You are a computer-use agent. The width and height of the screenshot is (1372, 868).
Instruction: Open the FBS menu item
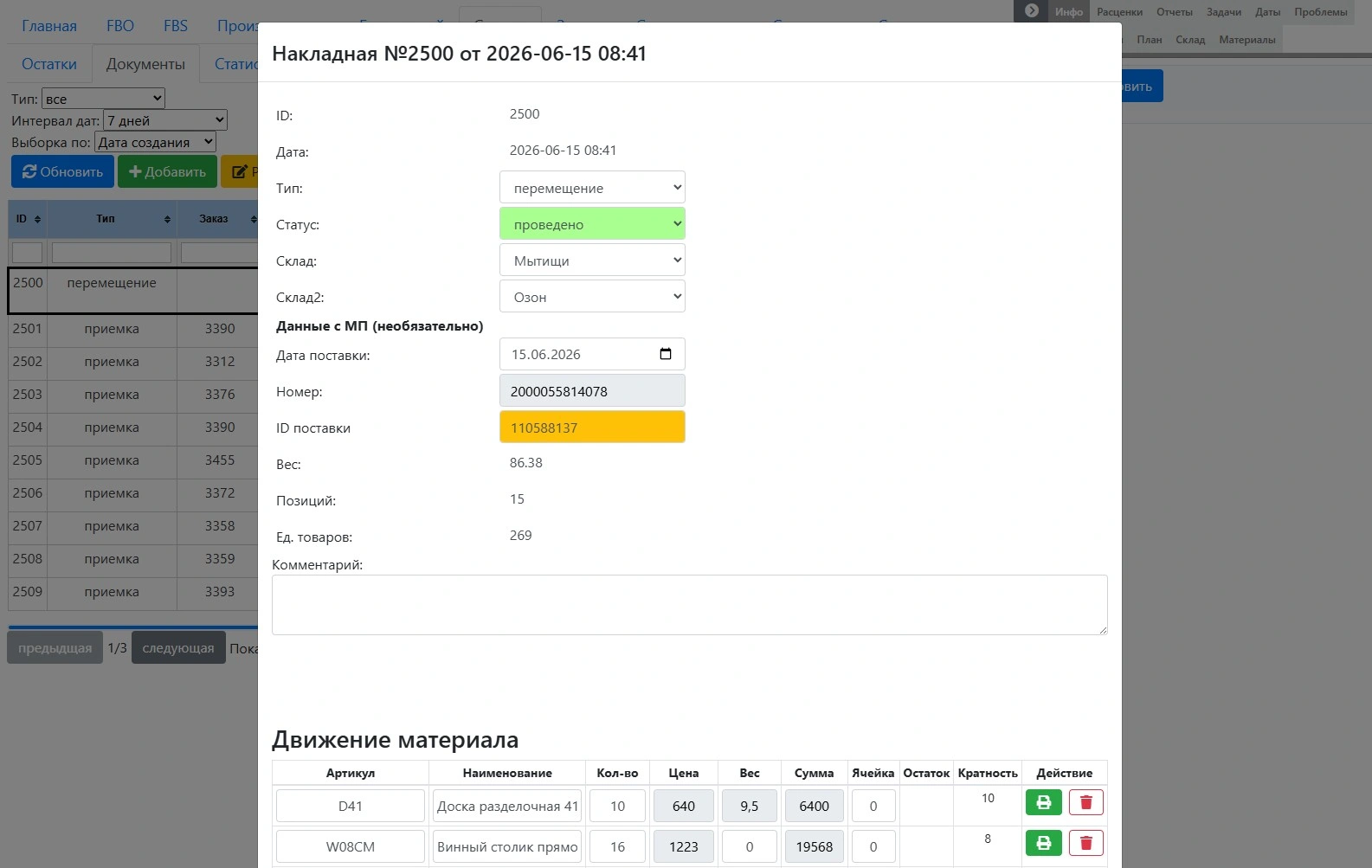click(x=176, y=26)
